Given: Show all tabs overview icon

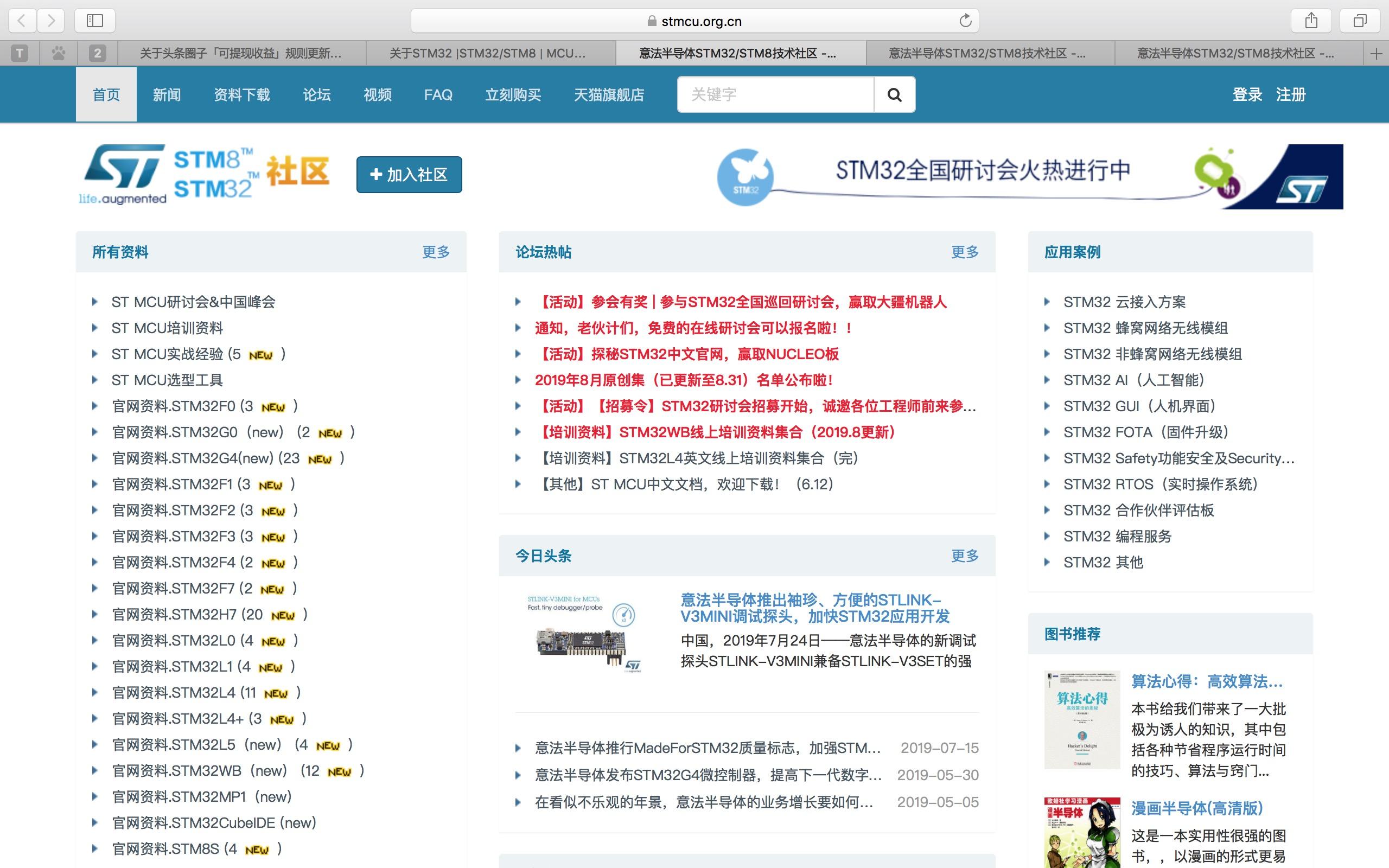Looking at the screenshot, I should [1360, 21].
